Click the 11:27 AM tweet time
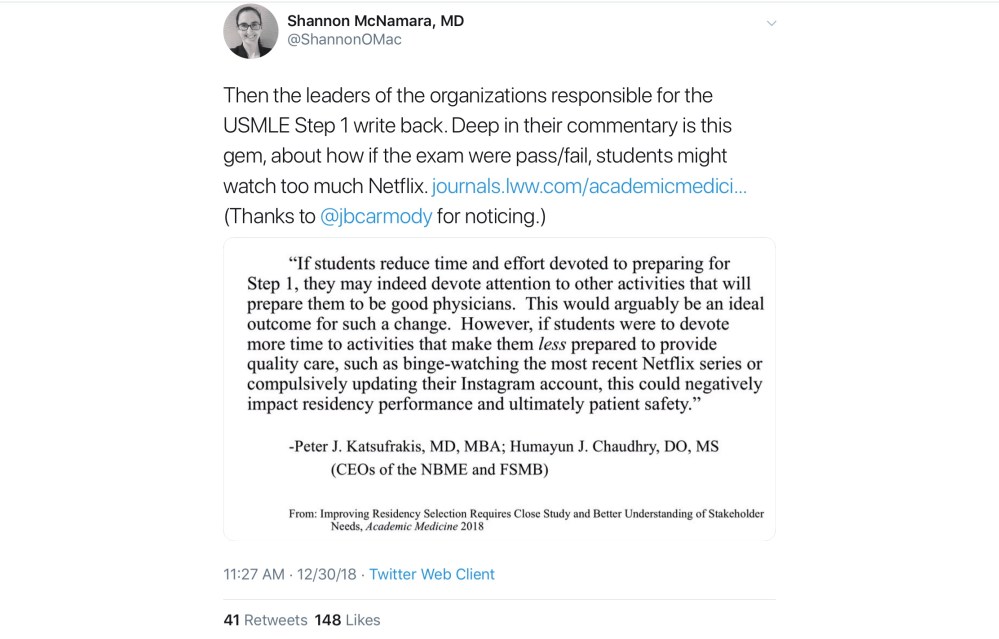 pyautogui.click(x=254, y=574)
